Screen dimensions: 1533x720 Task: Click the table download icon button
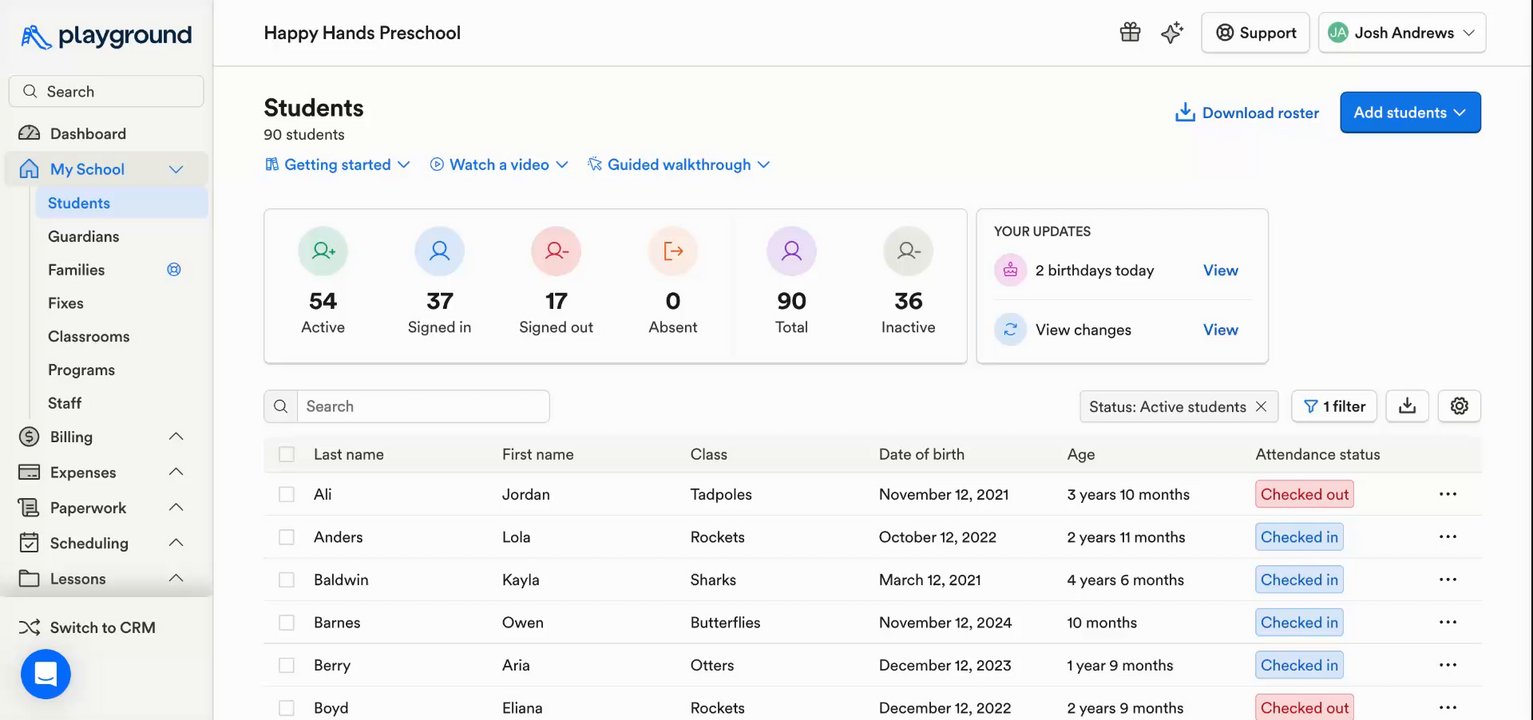click(1407, 406)
